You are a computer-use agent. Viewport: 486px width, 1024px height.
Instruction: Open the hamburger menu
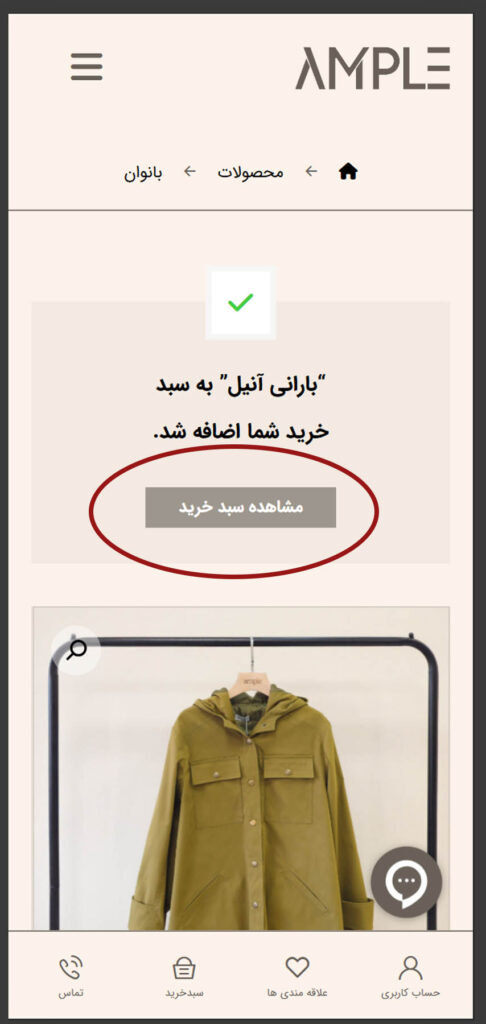coord(87,67)
